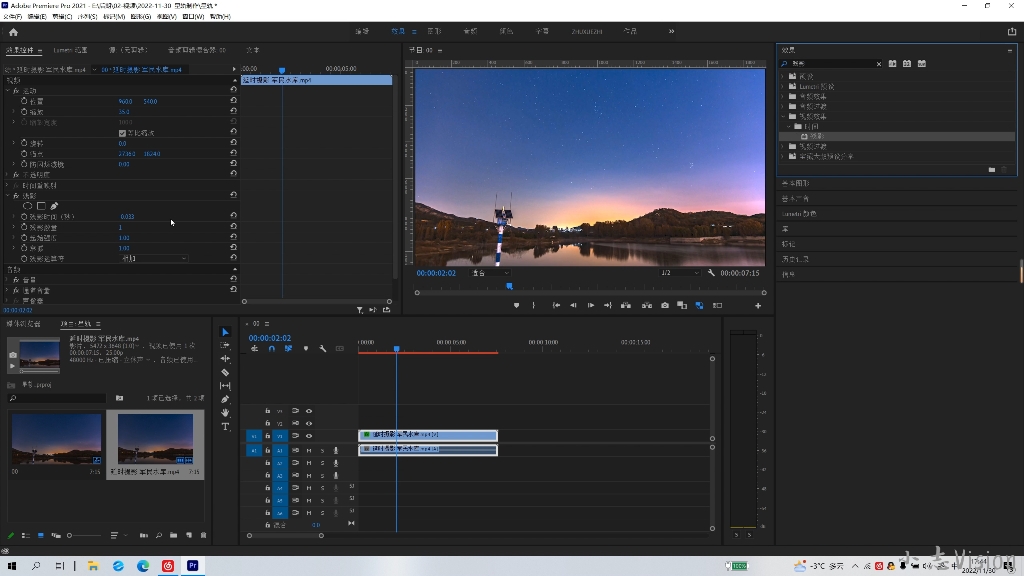This screenshot has width=1024, height=576.
Task: Click the Home icon at top left
Action: point(13,32)
